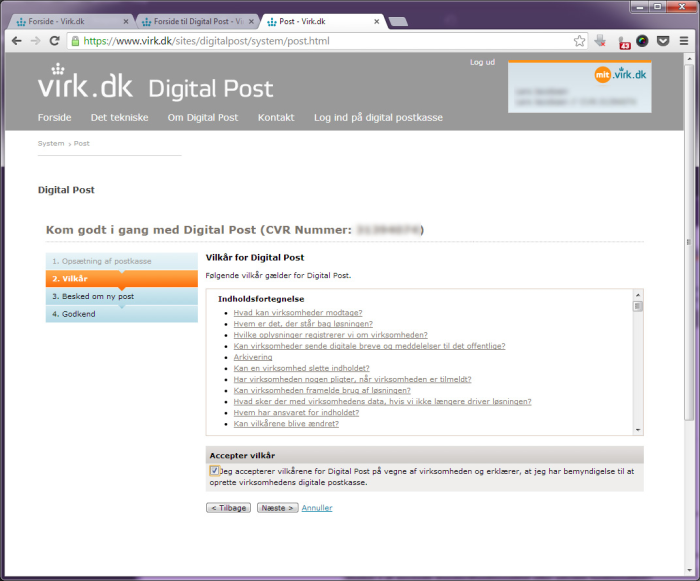Image resolution: width=700 pixels, height=581 pixels.
Task: Open 'Kan en virksomhed slette indholdet?' link
Action: click(x=301, y=368)
